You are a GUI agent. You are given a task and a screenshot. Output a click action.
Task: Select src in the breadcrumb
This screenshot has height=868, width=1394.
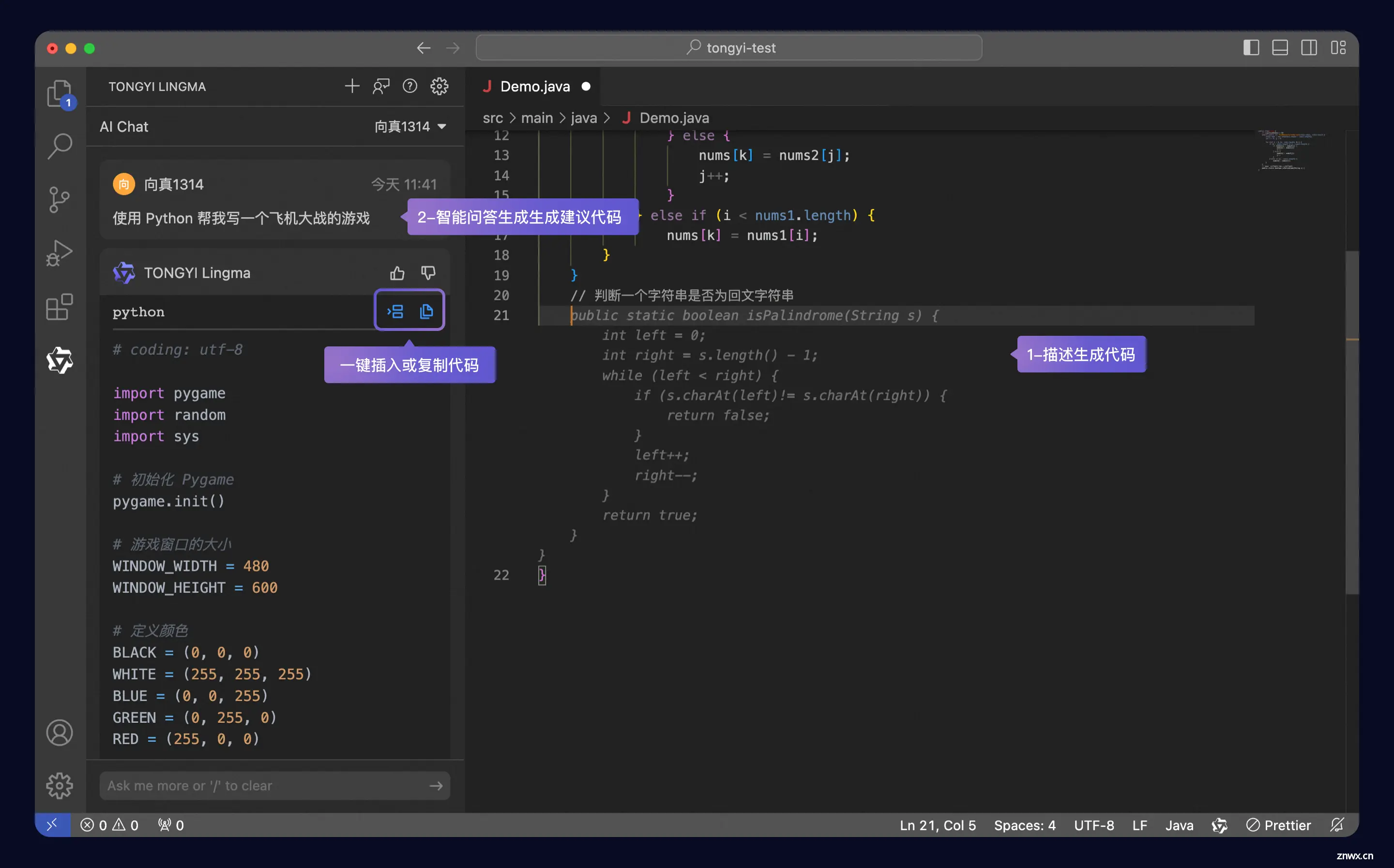(493, 118)
